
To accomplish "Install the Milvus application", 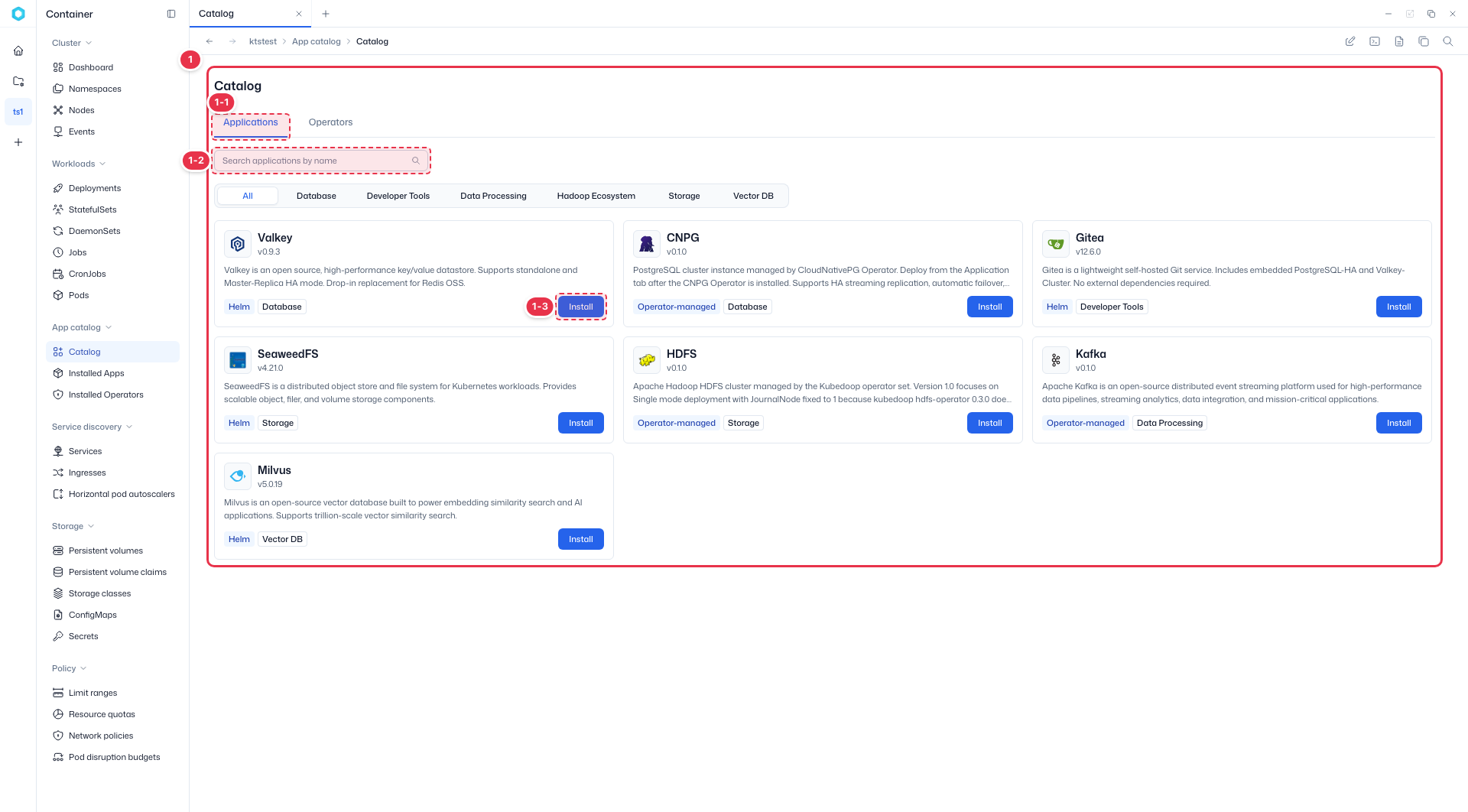I will coord(581,539).
